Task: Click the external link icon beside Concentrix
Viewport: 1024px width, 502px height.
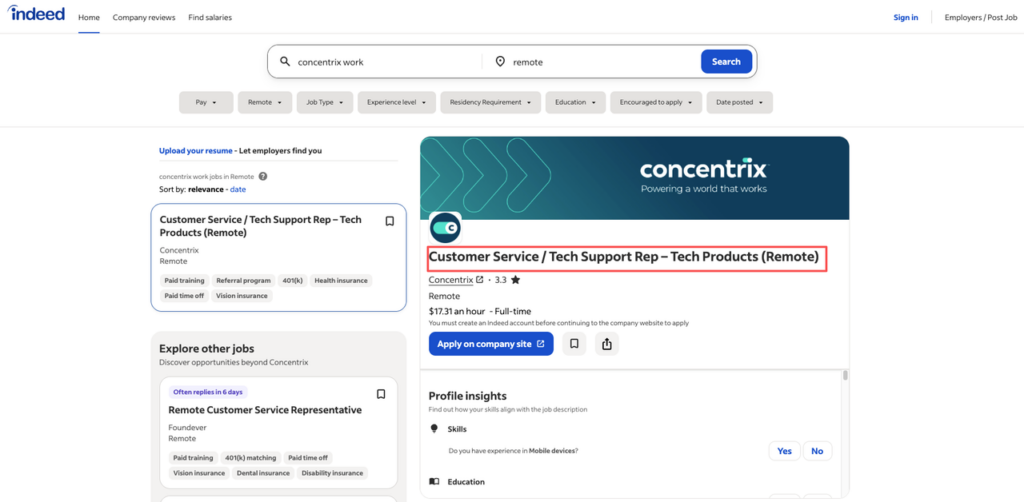Action: pyautogui.click(x=480, y=279)
